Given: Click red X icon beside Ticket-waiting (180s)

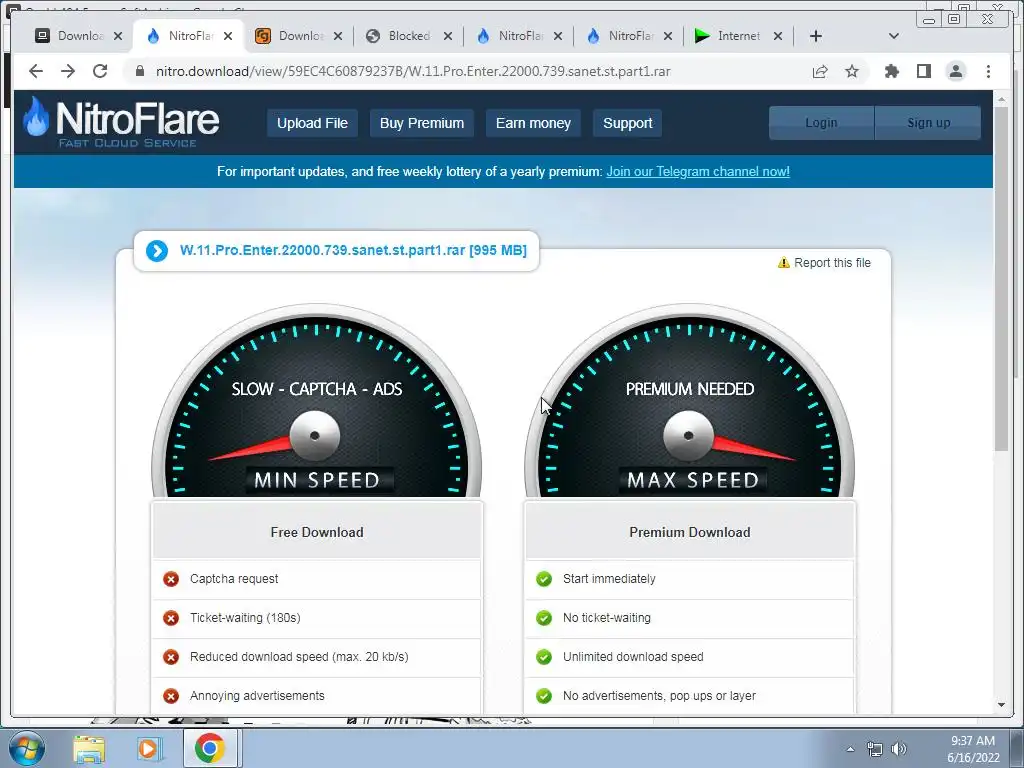Looking at the screenshot, I should (x=171, y=618).
